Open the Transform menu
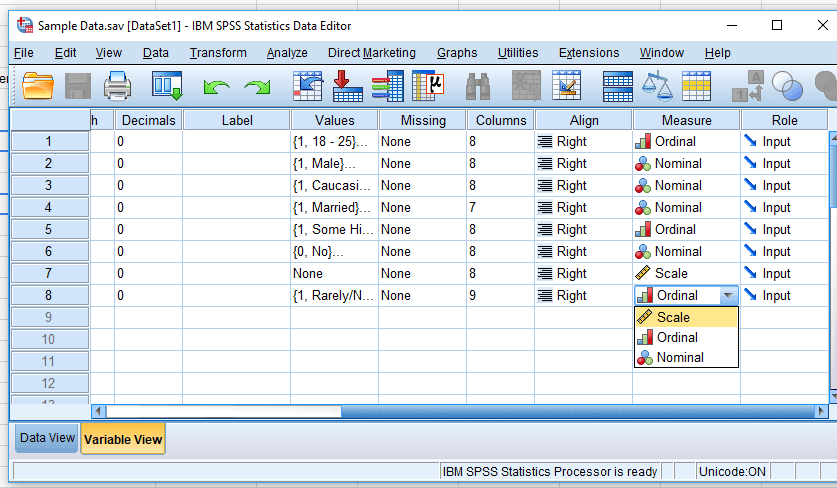 tap(218, 53)
